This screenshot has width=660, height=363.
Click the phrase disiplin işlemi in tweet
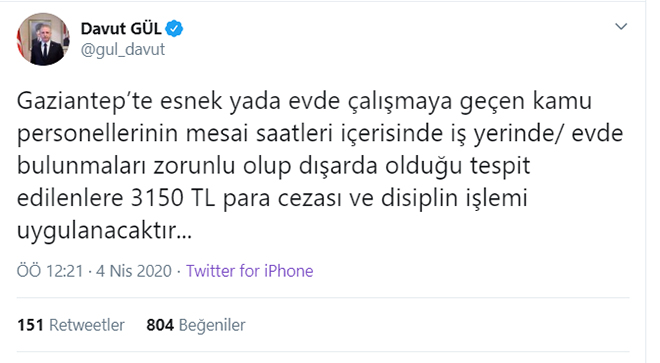click(454, 199)
